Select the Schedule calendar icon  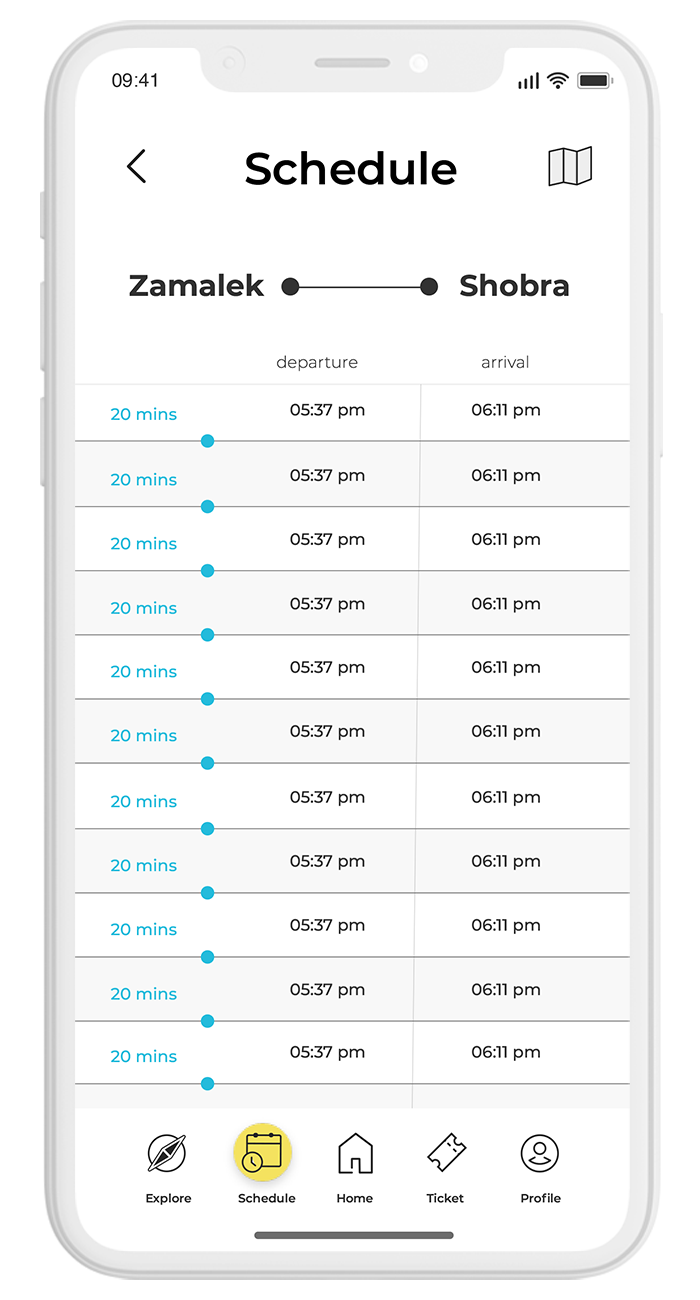[262, 1152]
